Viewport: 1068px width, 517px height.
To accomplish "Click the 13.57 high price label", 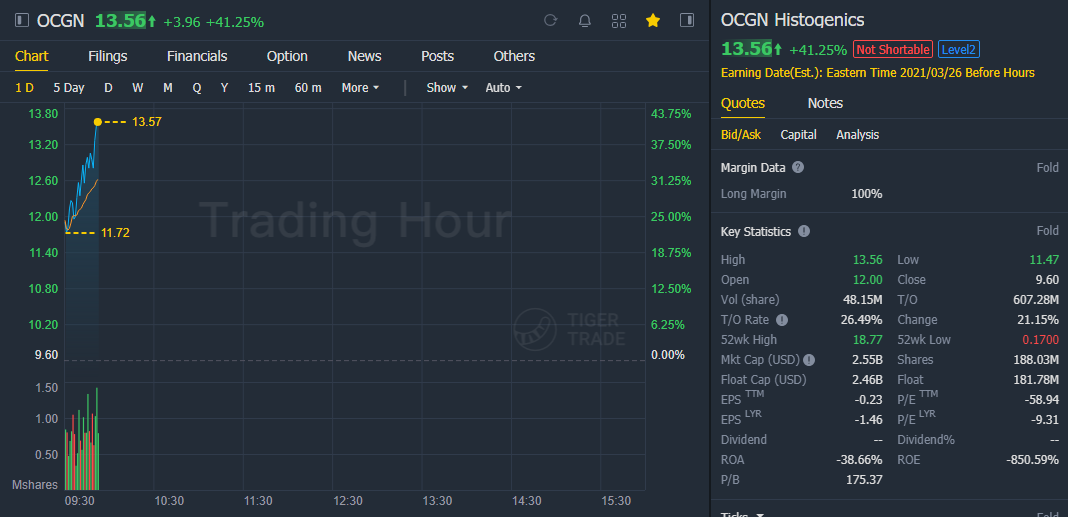I will click(x=147, y=122).
